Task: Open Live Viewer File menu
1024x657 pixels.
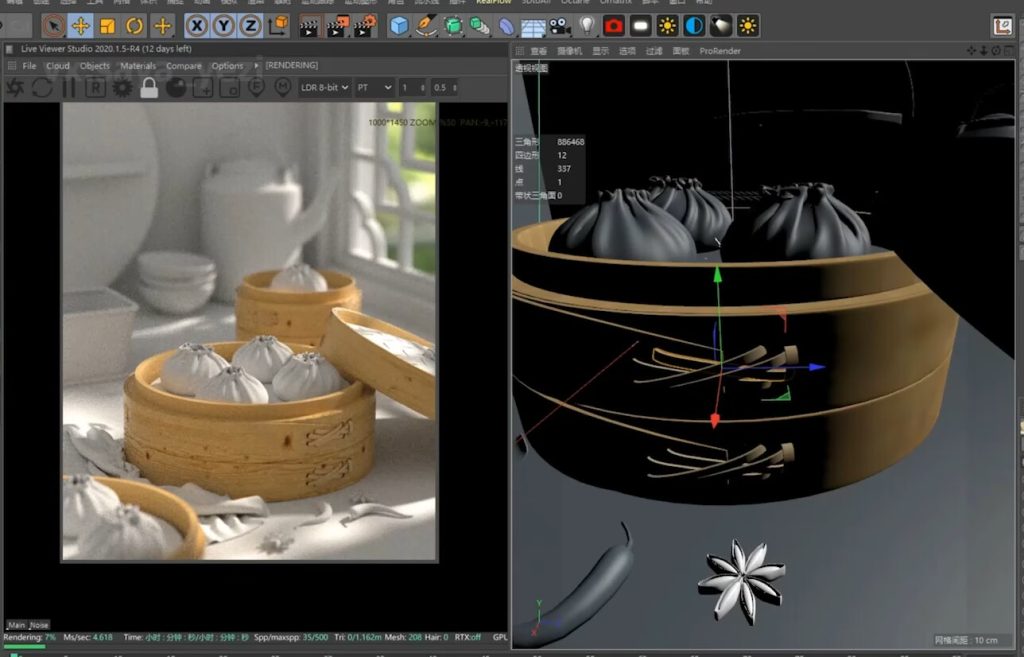Action: click(x=29, y=66)
